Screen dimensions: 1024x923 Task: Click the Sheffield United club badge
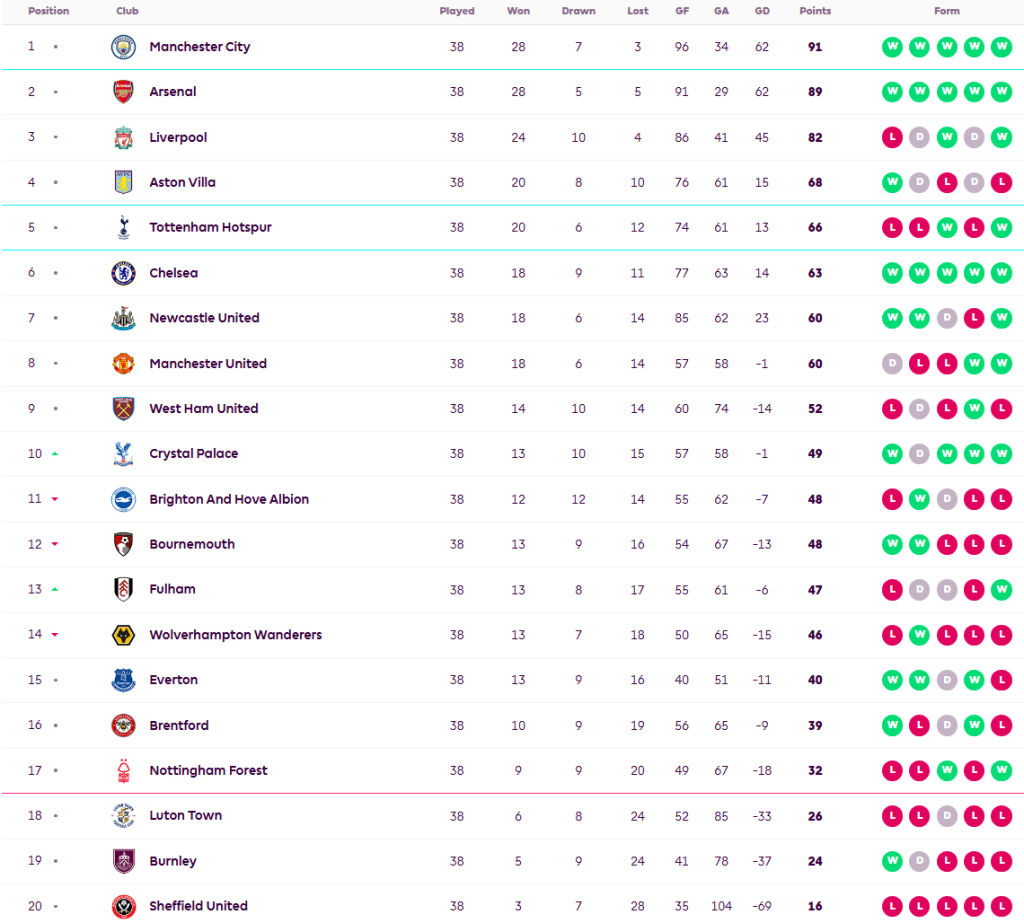pos(123,906)
